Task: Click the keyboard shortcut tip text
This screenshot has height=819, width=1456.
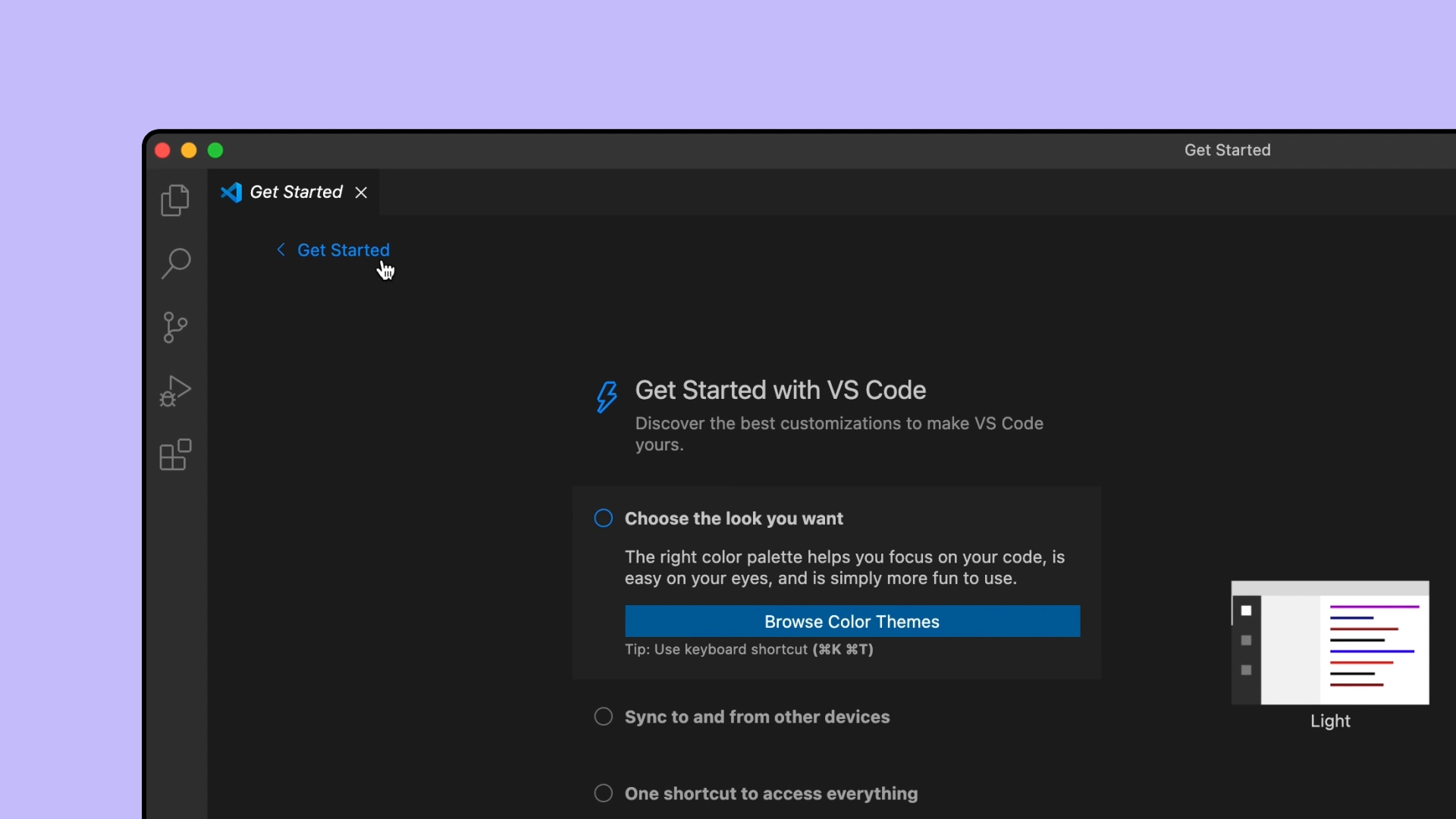Action: [x=748, y=650]
